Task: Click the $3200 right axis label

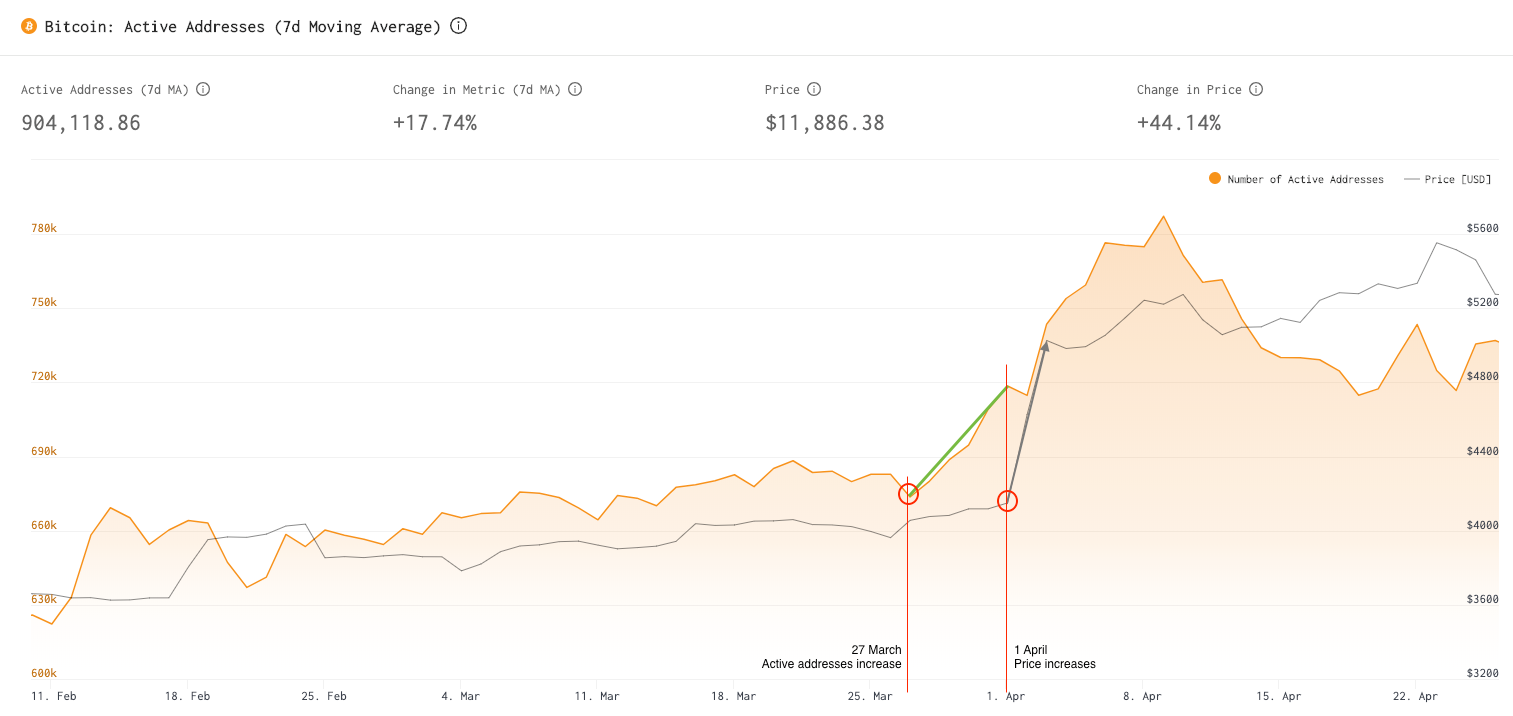Action: (x=1483, y=674)
